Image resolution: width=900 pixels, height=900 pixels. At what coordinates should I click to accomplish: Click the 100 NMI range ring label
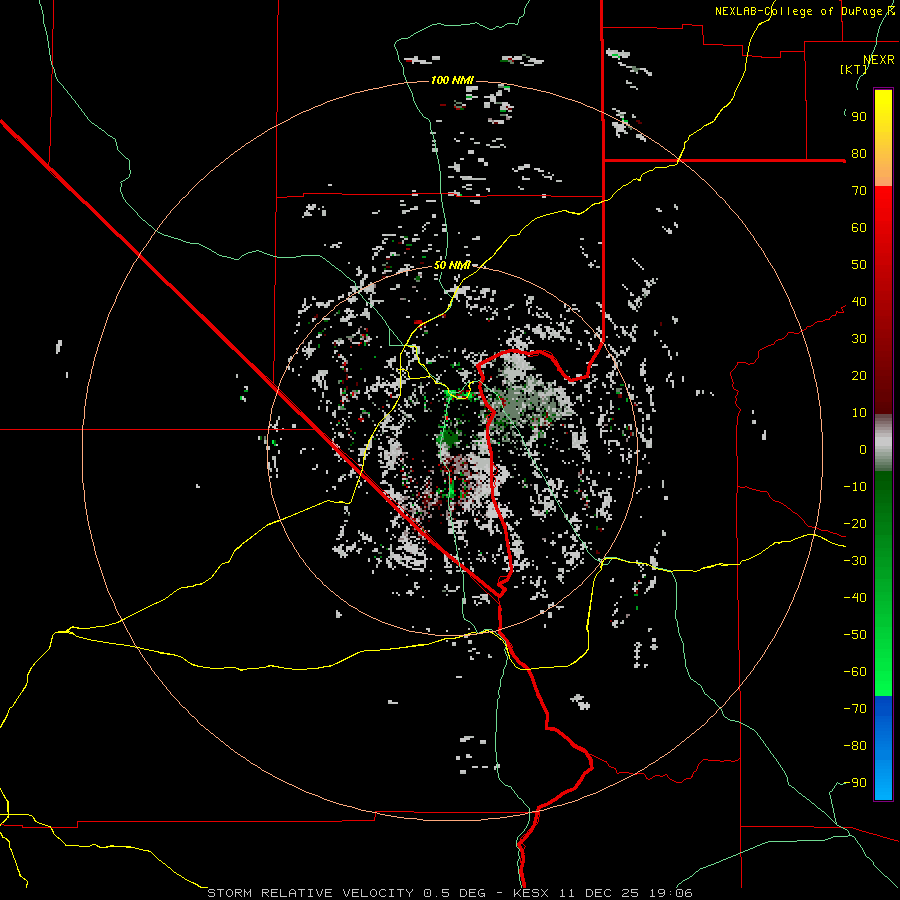coord(452,80)
